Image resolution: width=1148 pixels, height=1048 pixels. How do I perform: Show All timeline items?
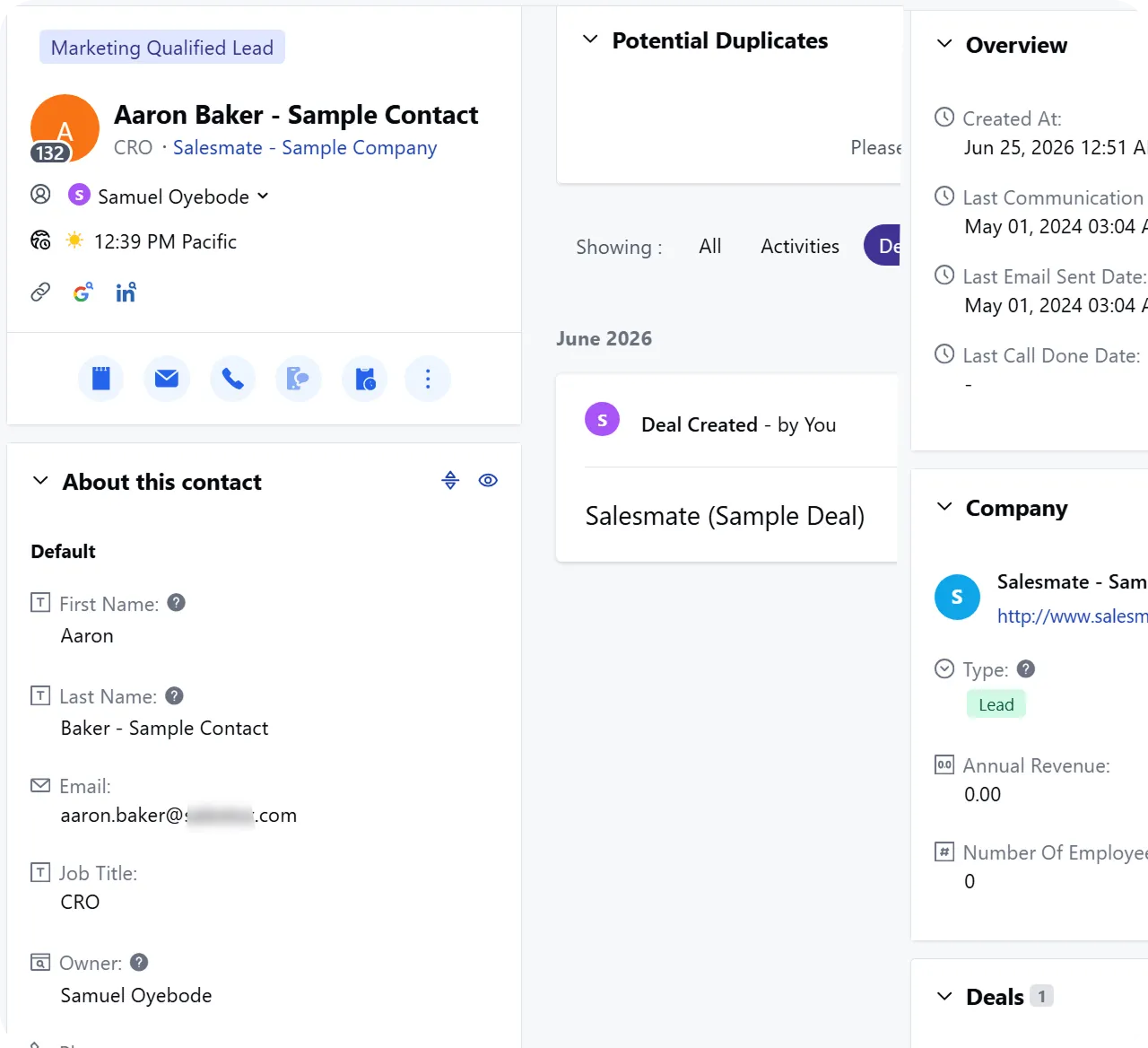click(710, 246)
